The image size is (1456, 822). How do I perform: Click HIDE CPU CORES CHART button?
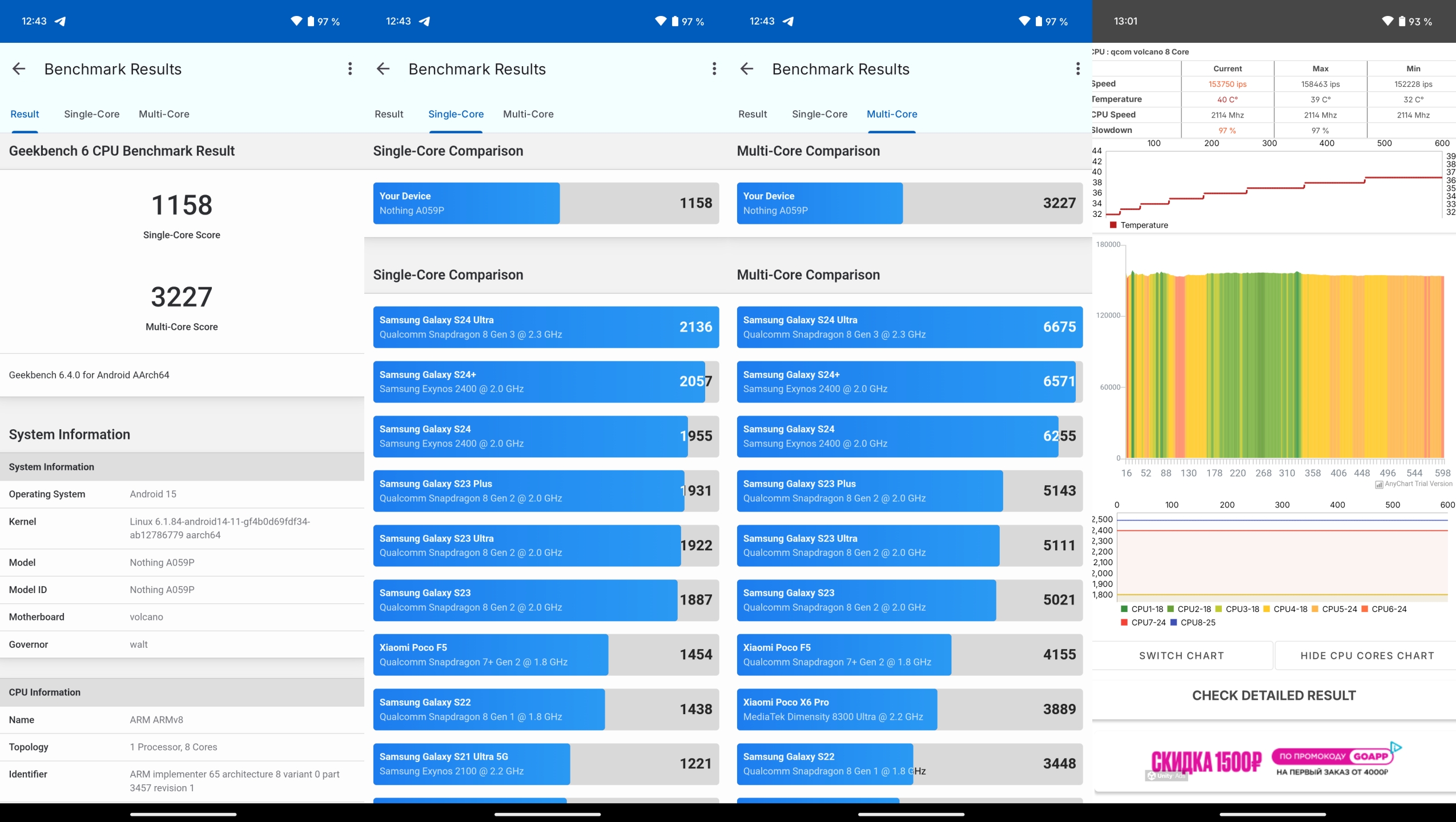(x=1367, y=655)
